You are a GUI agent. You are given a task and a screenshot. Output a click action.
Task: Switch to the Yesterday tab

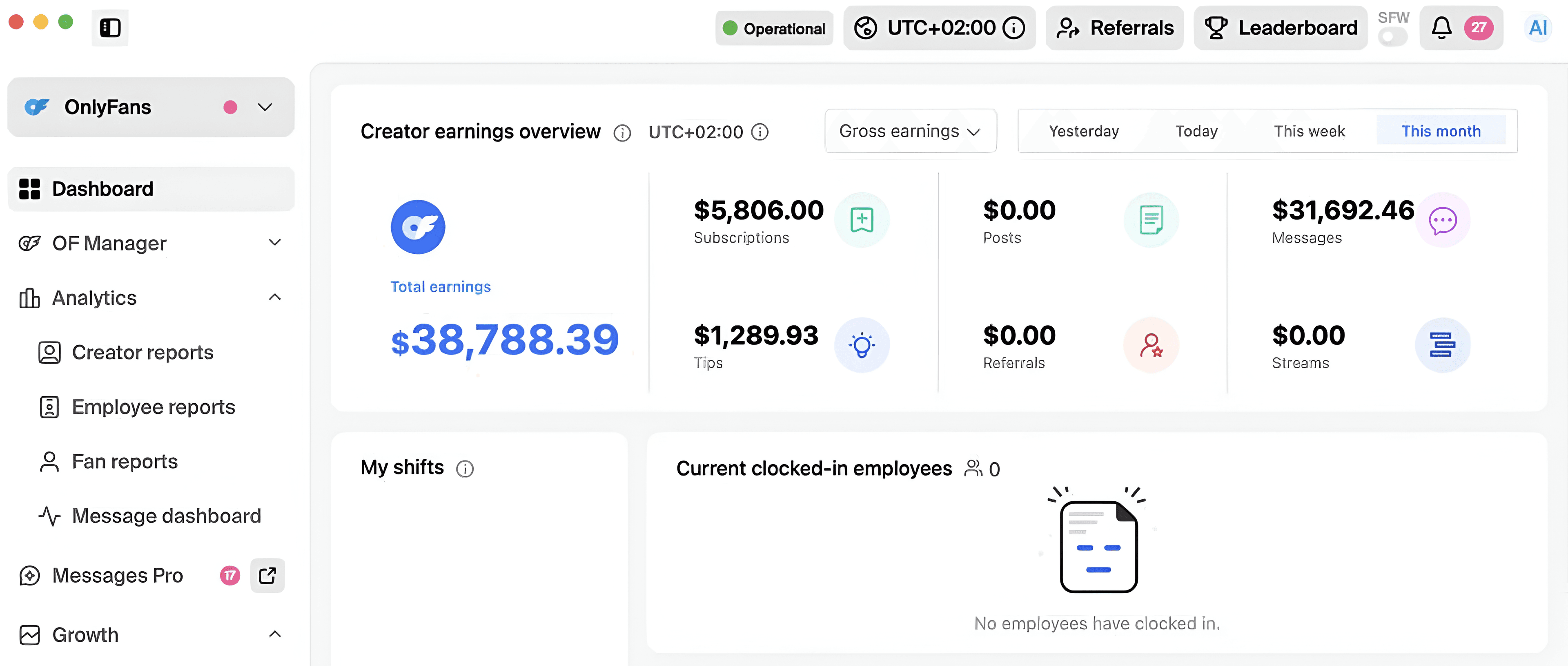(1083, 131)
